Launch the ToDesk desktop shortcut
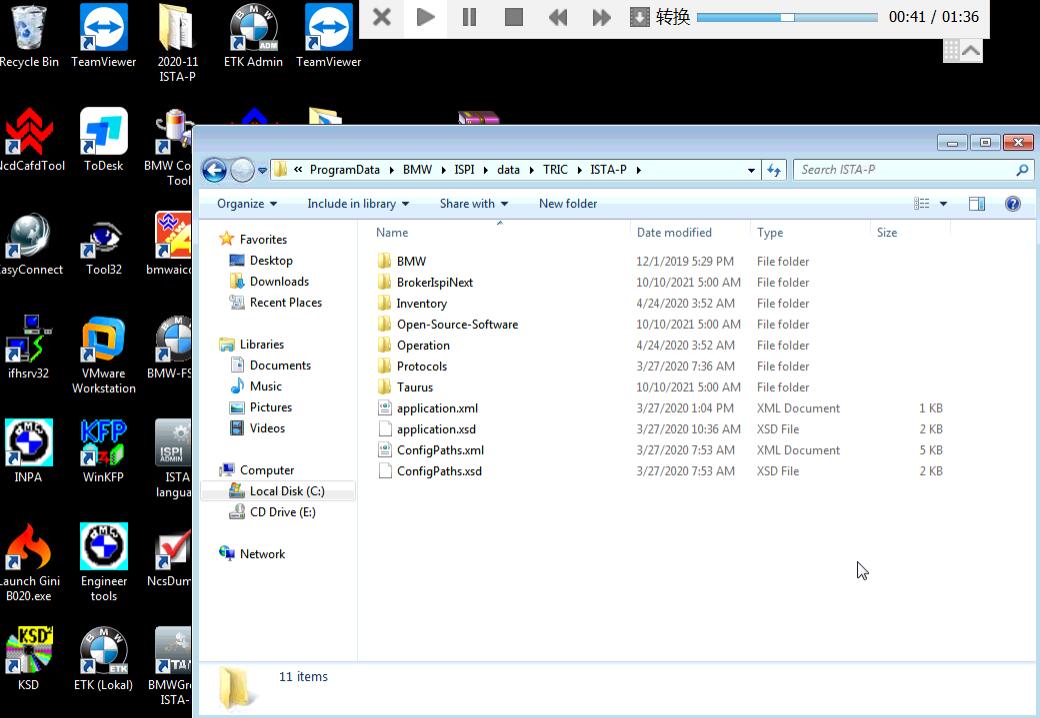The image size is (1040, 718). click(103, 140)
